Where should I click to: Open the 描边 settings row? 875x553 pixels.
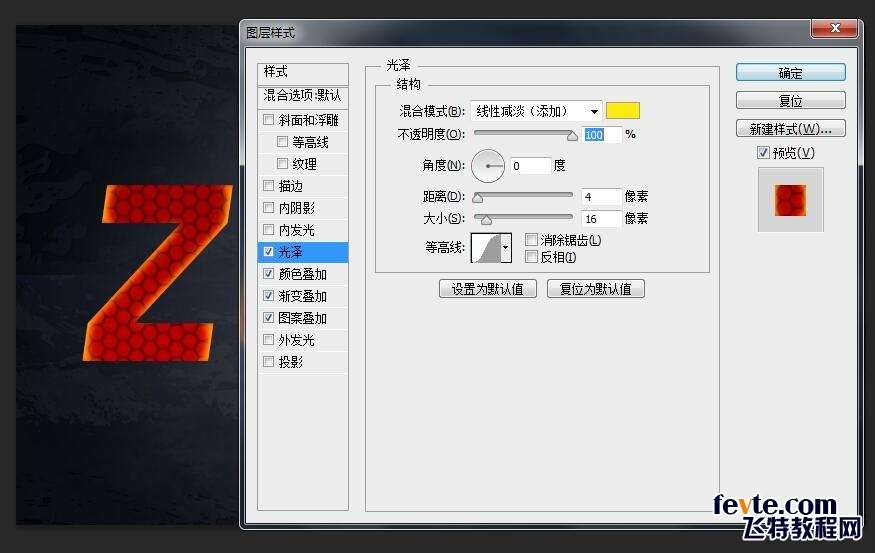[x=303, y=186]
